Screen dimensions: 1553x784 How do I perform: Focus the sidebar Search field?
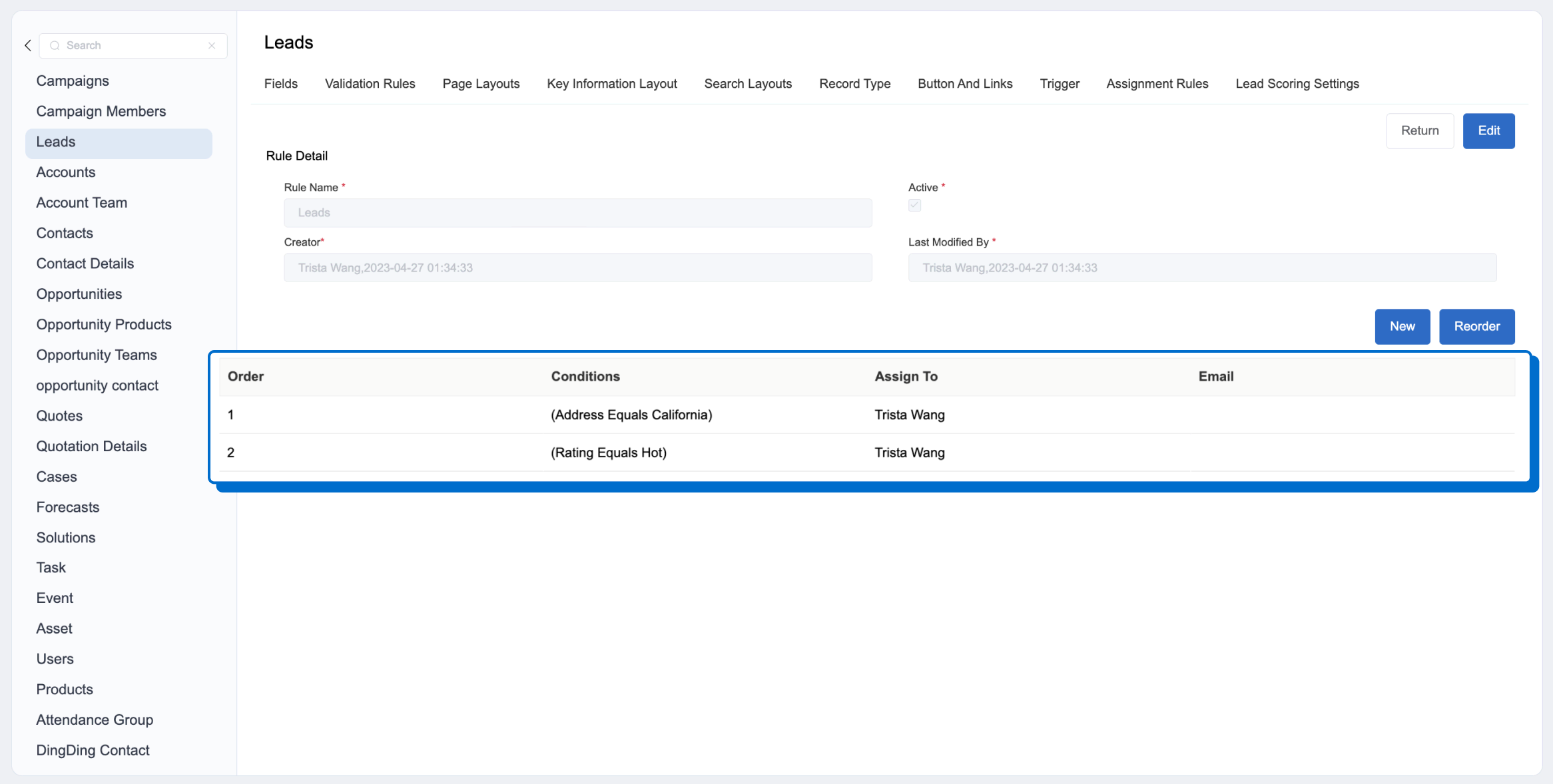coord(133,45)
